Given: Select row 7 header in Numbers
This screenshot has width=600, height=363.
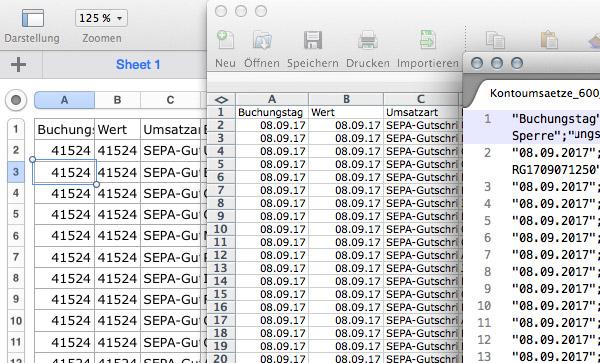Looking at the screenshot, I should pyautogui.click(x=16, y=257).
